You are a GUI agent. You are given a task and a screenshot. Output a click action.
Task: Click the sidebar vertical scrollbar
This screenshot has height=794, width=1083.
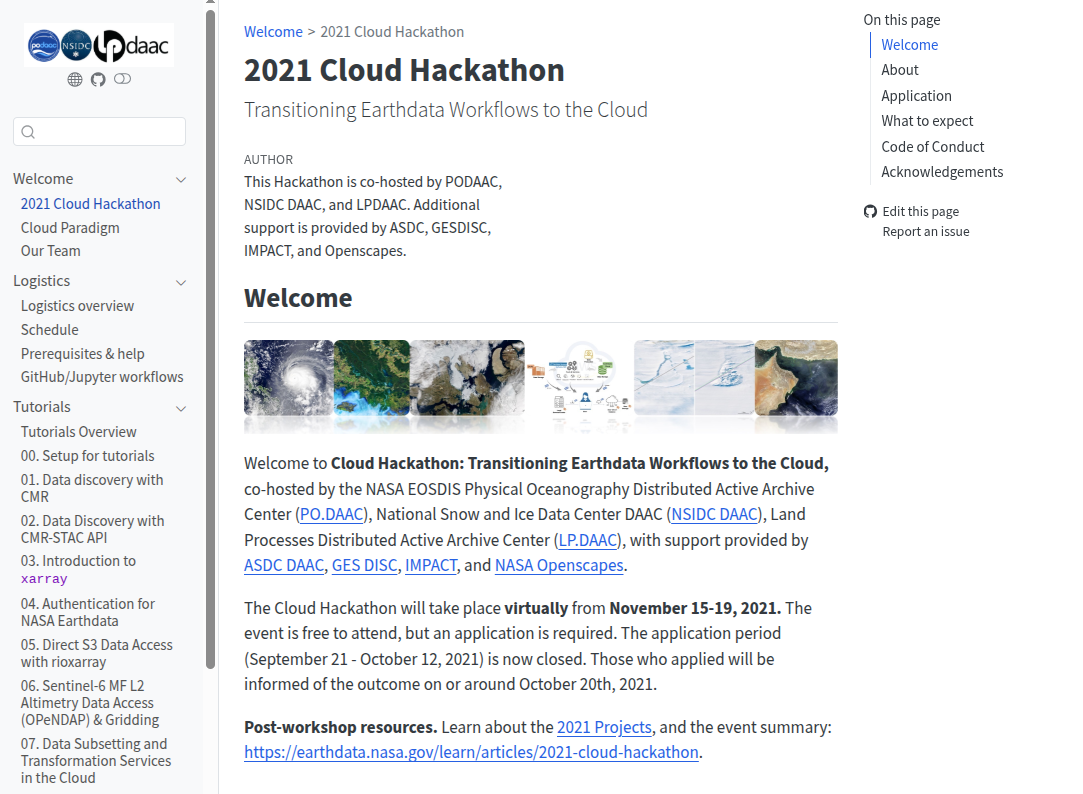coord(210,340)
